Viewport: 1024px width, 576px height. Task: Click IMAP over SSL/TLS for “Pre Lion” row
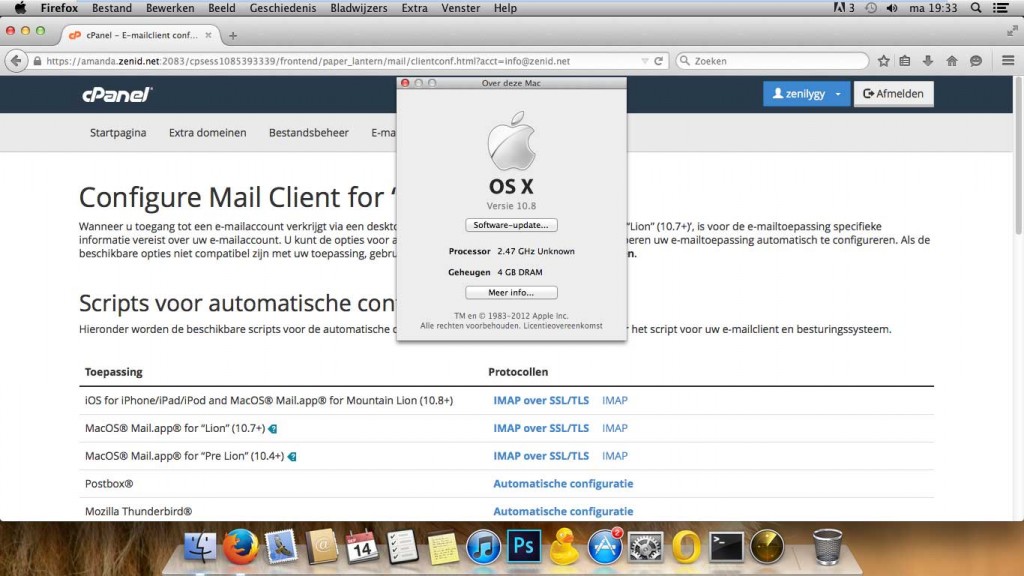point(541,456)
